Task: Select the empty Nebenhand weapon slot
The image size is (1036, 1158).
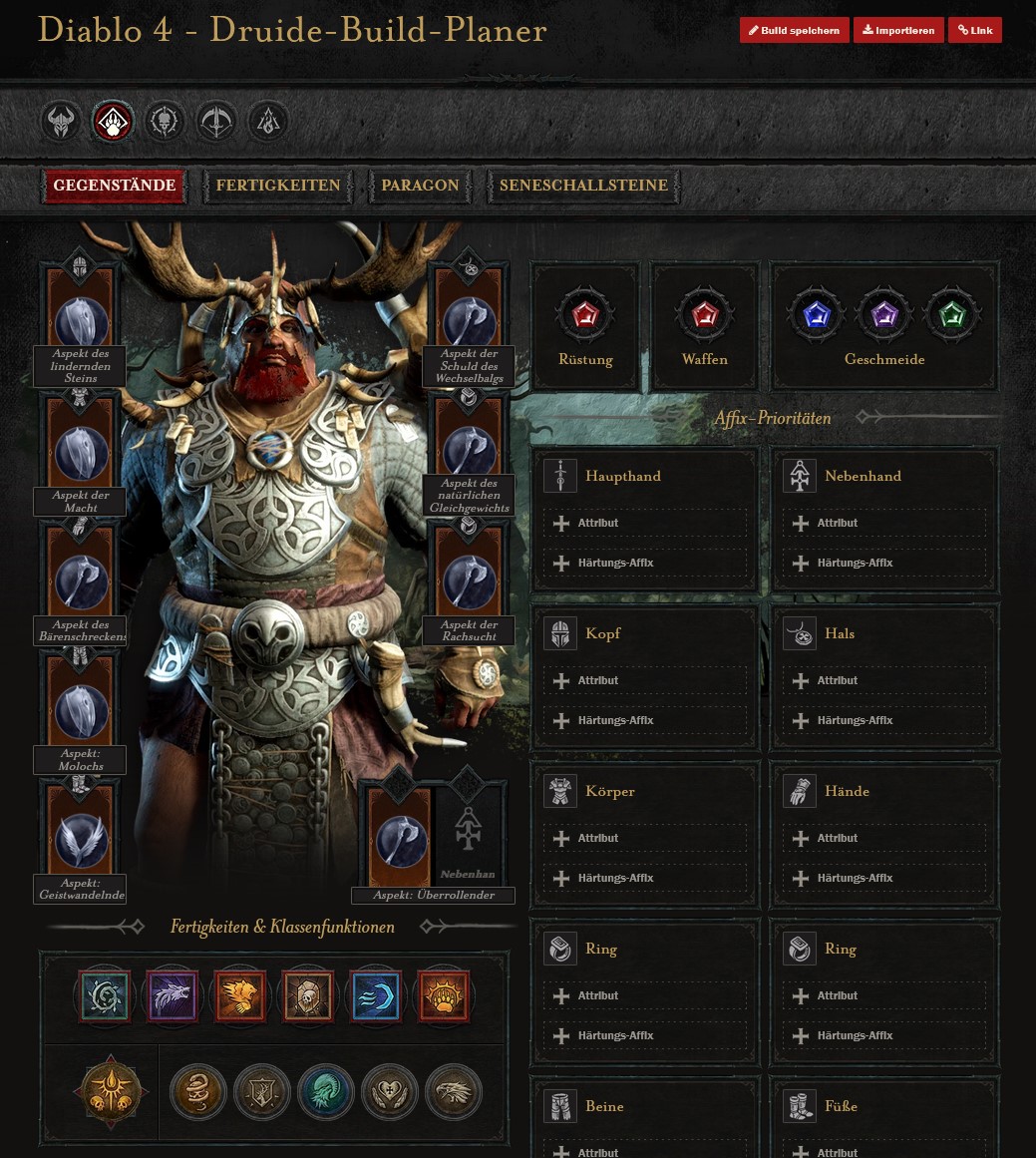Action: (x=469, y=835)
